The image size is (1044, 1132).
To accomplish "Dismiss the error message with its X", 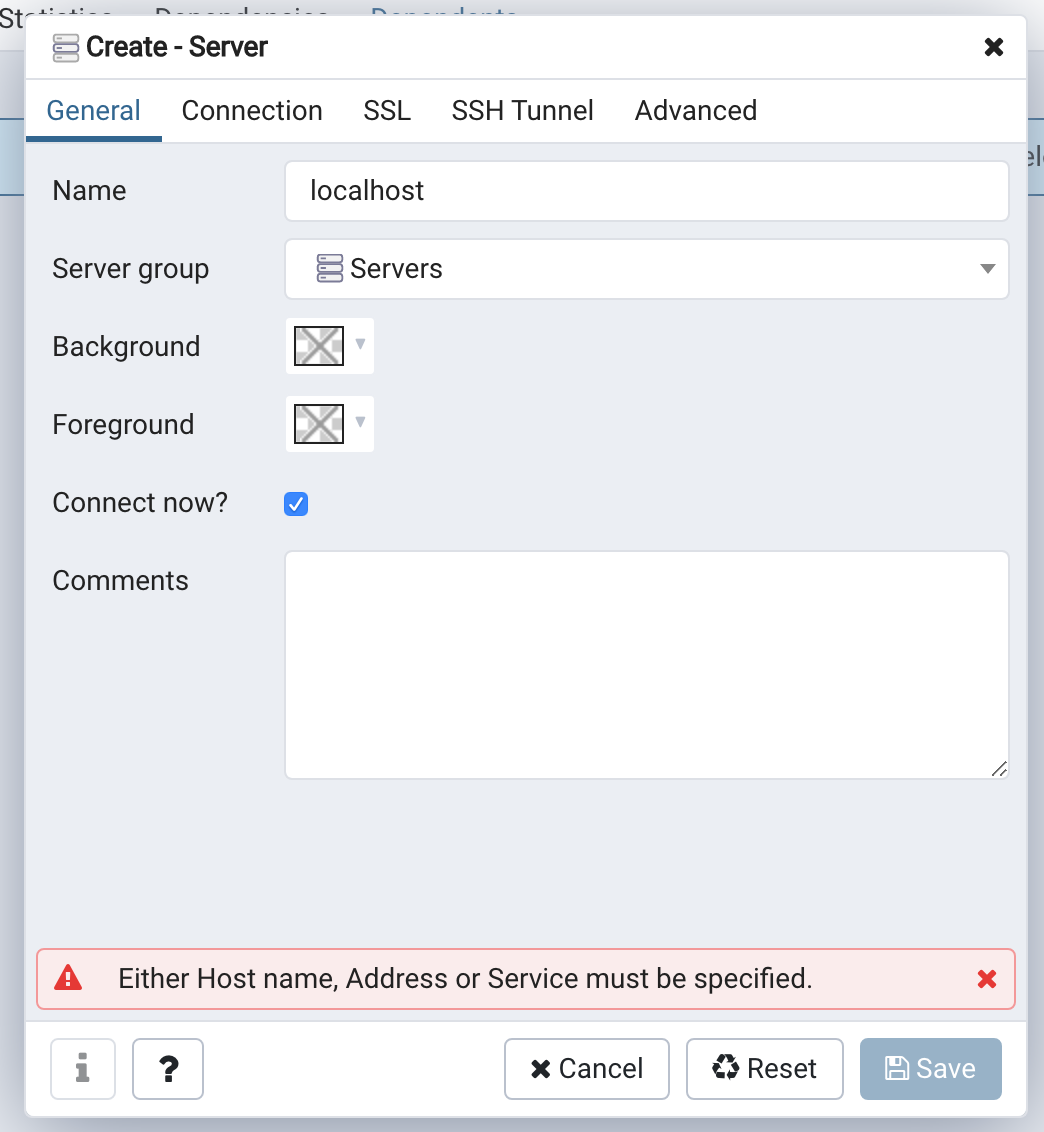I will (987, 979).
